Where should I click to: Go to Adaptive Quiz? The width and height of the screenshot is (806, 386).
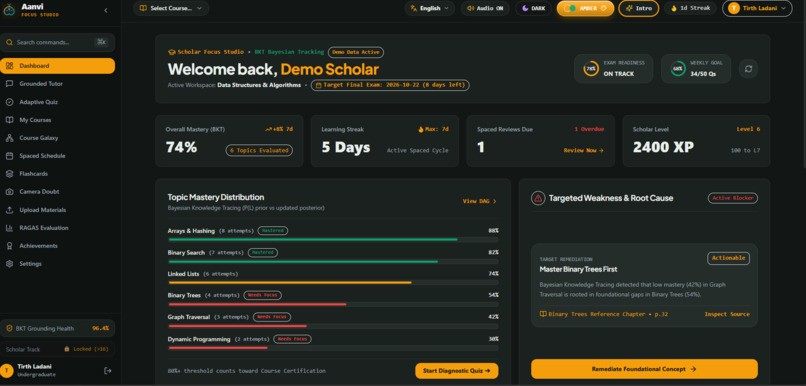point(58,102)
